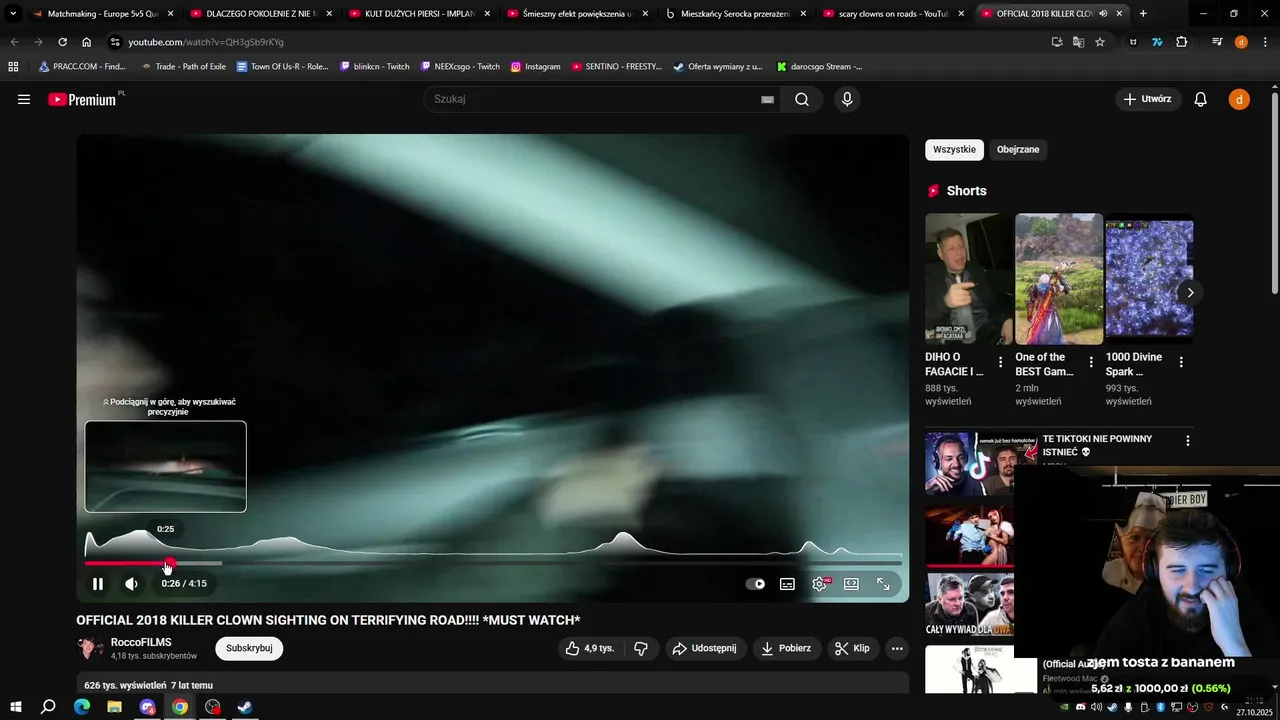The image size is (1280, 720).
Task: Open OBS Studio from the taskbar
Action: [212, 707]
